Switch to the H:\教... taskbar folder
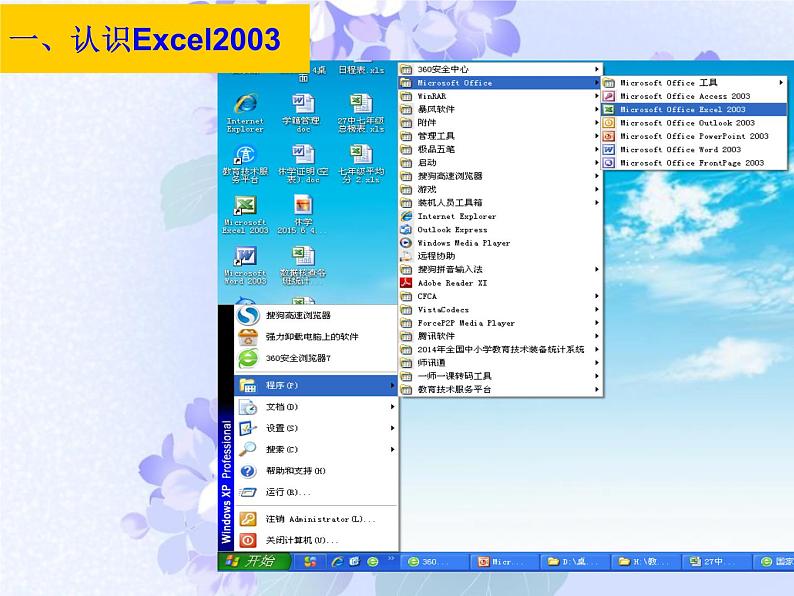 (x=645, y=562)
